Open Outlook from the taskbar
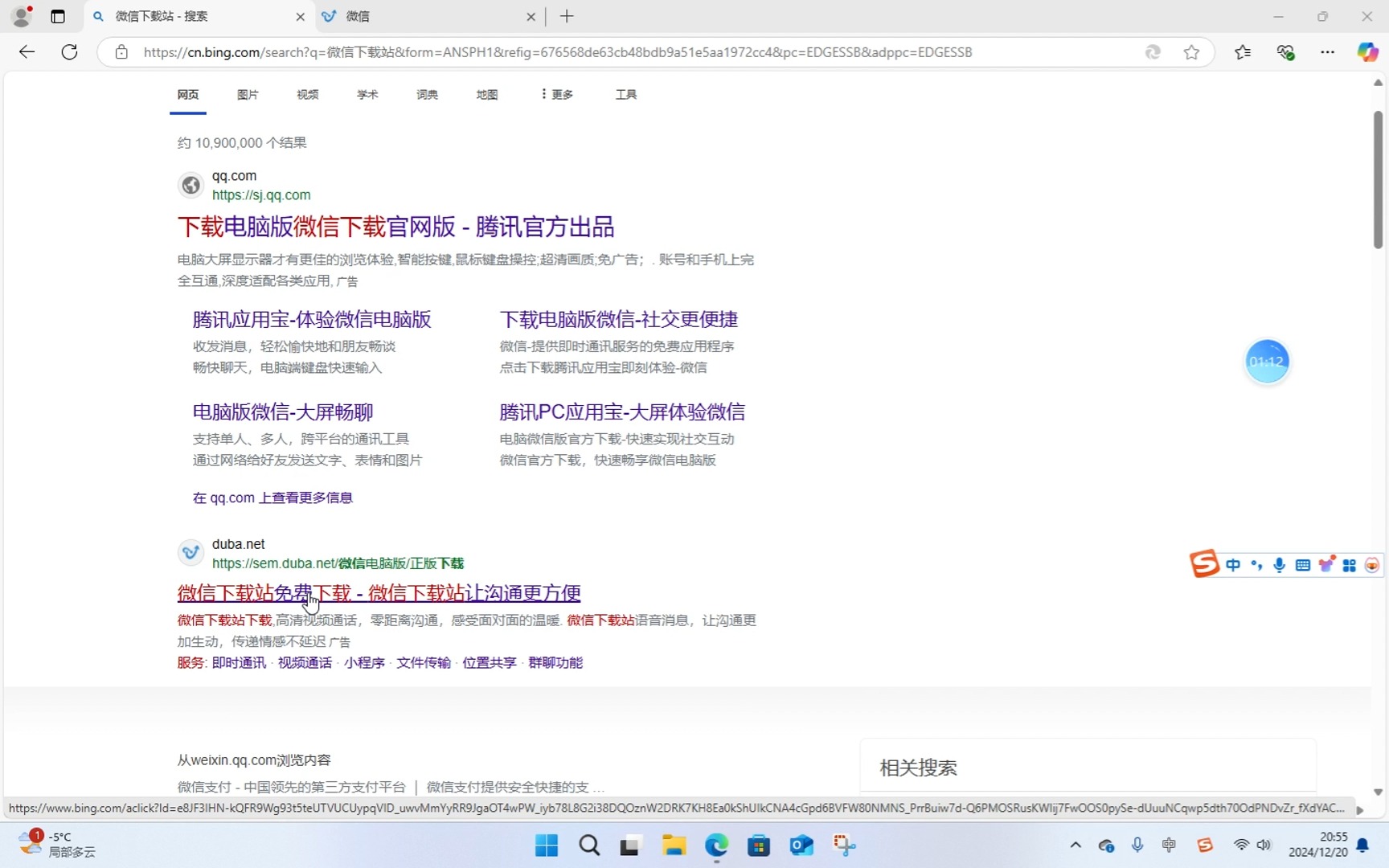The height and width of the screenshot is (868, 1389). click(x=801, y=845)
